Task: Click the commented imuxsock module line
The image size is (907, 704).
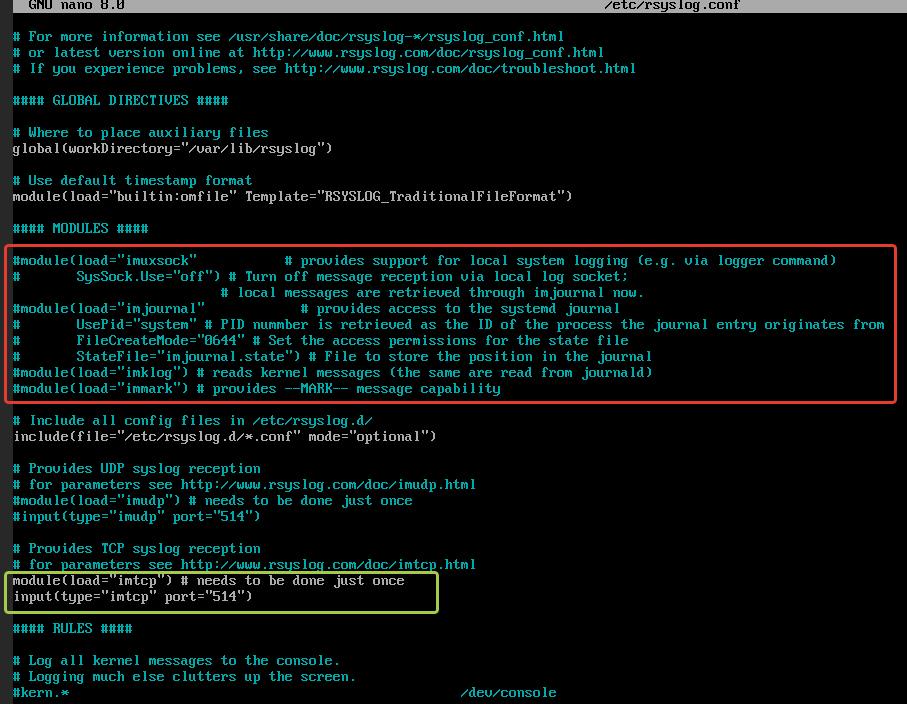Action: (425, 261)
